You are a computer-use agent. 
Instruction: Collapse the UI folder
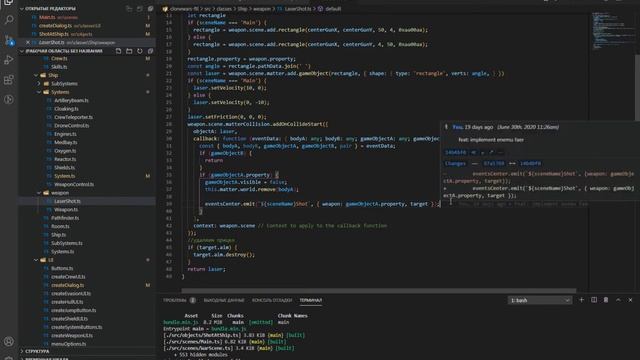pos(36,260)
